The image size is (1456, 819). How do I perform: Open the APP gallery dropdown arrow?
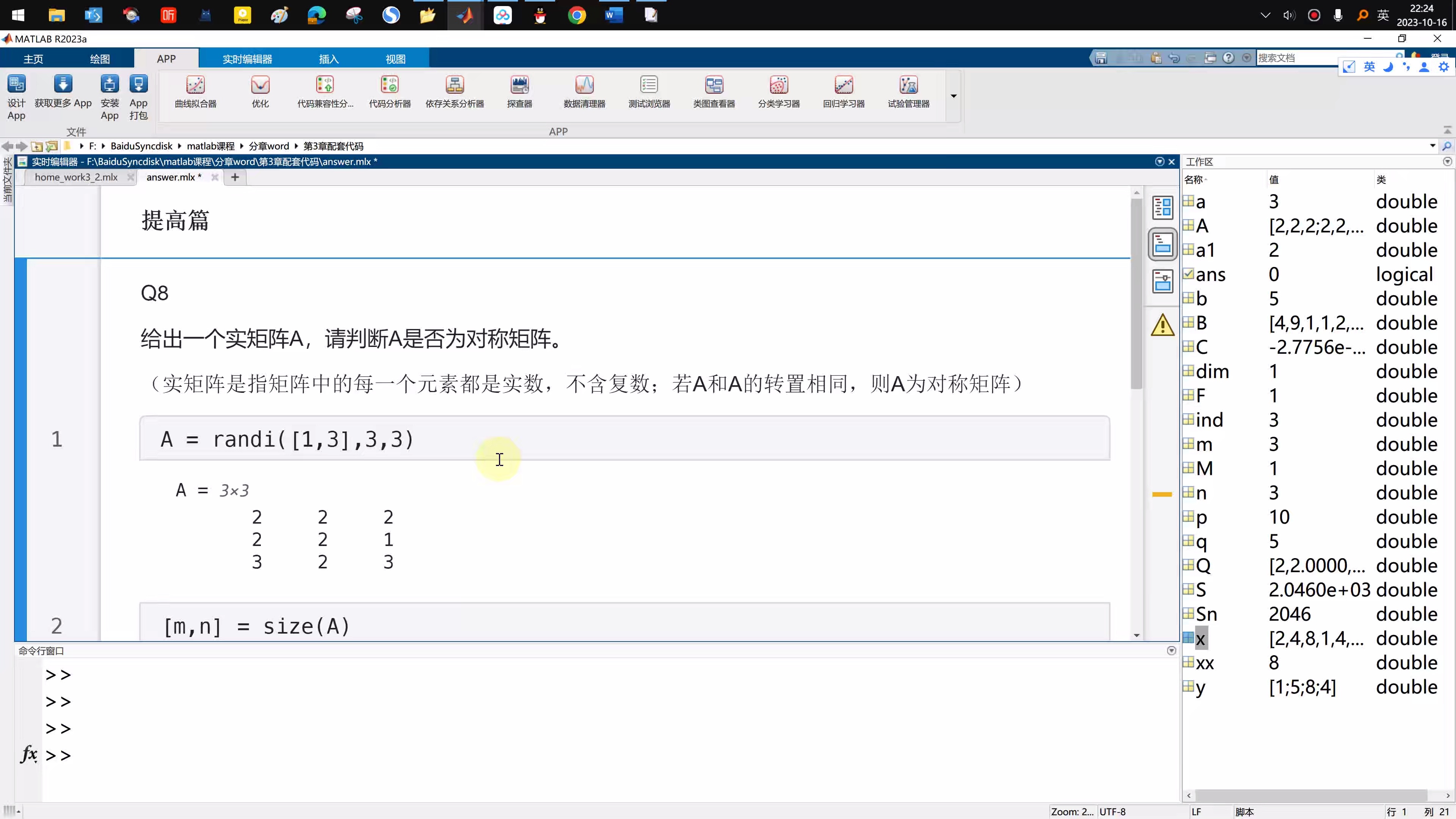tap(953, 96)
